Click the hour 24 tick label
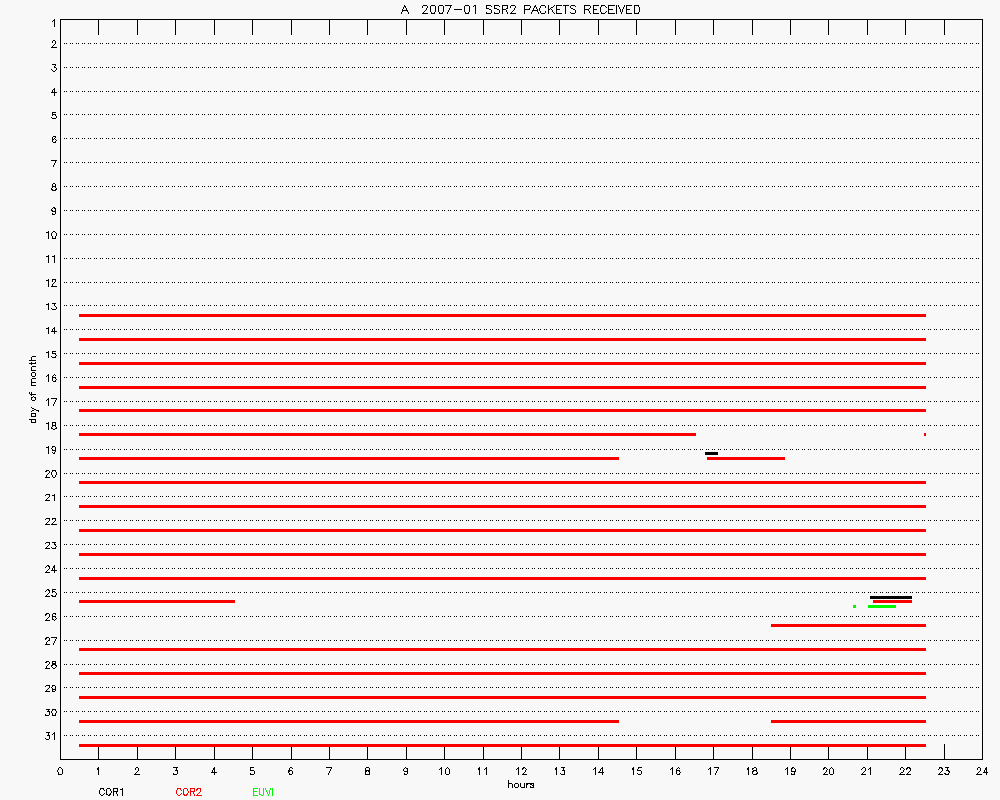Screen dimensions: 1000x800 point(981,771)
